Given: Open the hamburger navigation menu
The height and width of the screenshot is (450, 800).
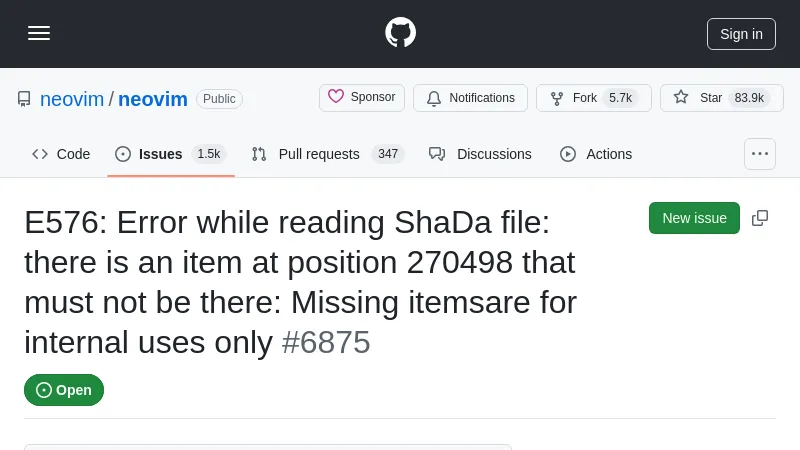Looking at the screenshot, I should (39, 33).
